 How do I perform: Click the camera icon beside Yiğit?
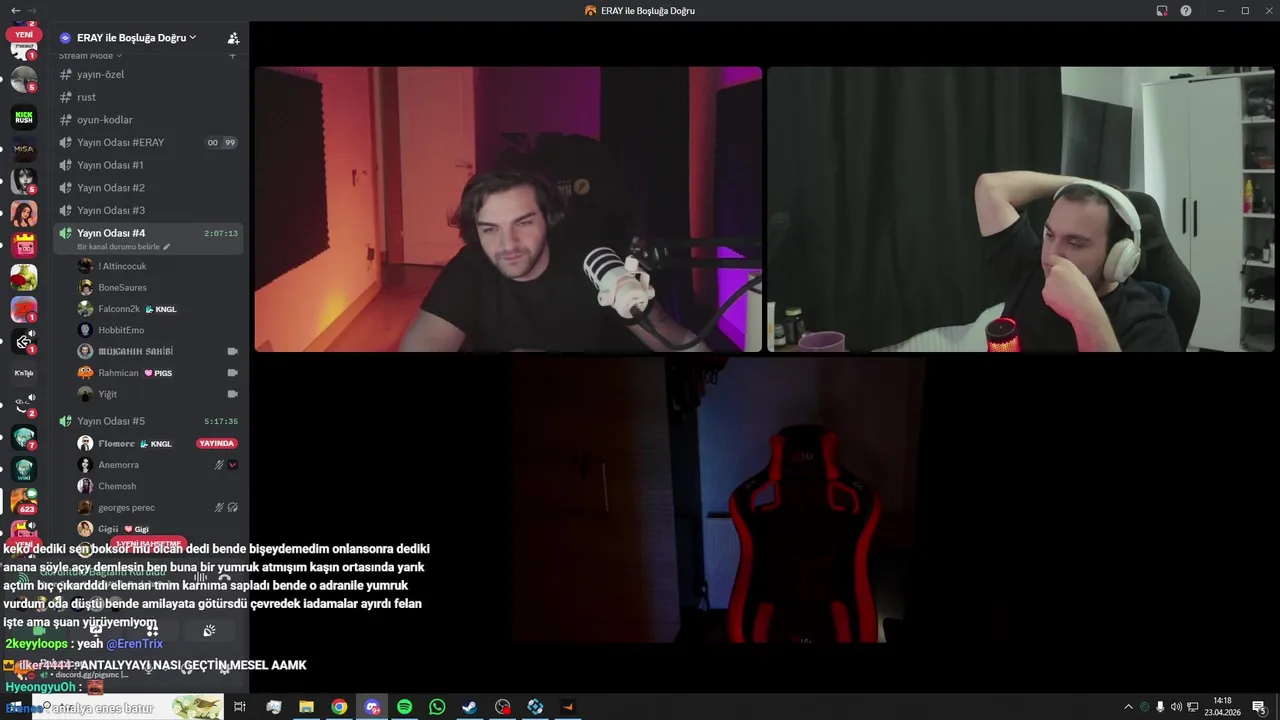(x=233, y=394)
